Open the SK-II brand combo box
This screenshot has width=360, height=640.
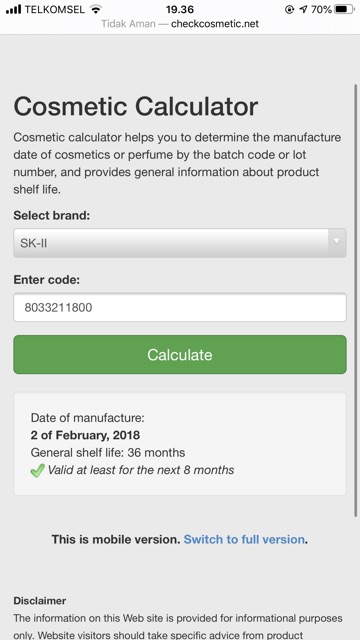coord(180,243)
